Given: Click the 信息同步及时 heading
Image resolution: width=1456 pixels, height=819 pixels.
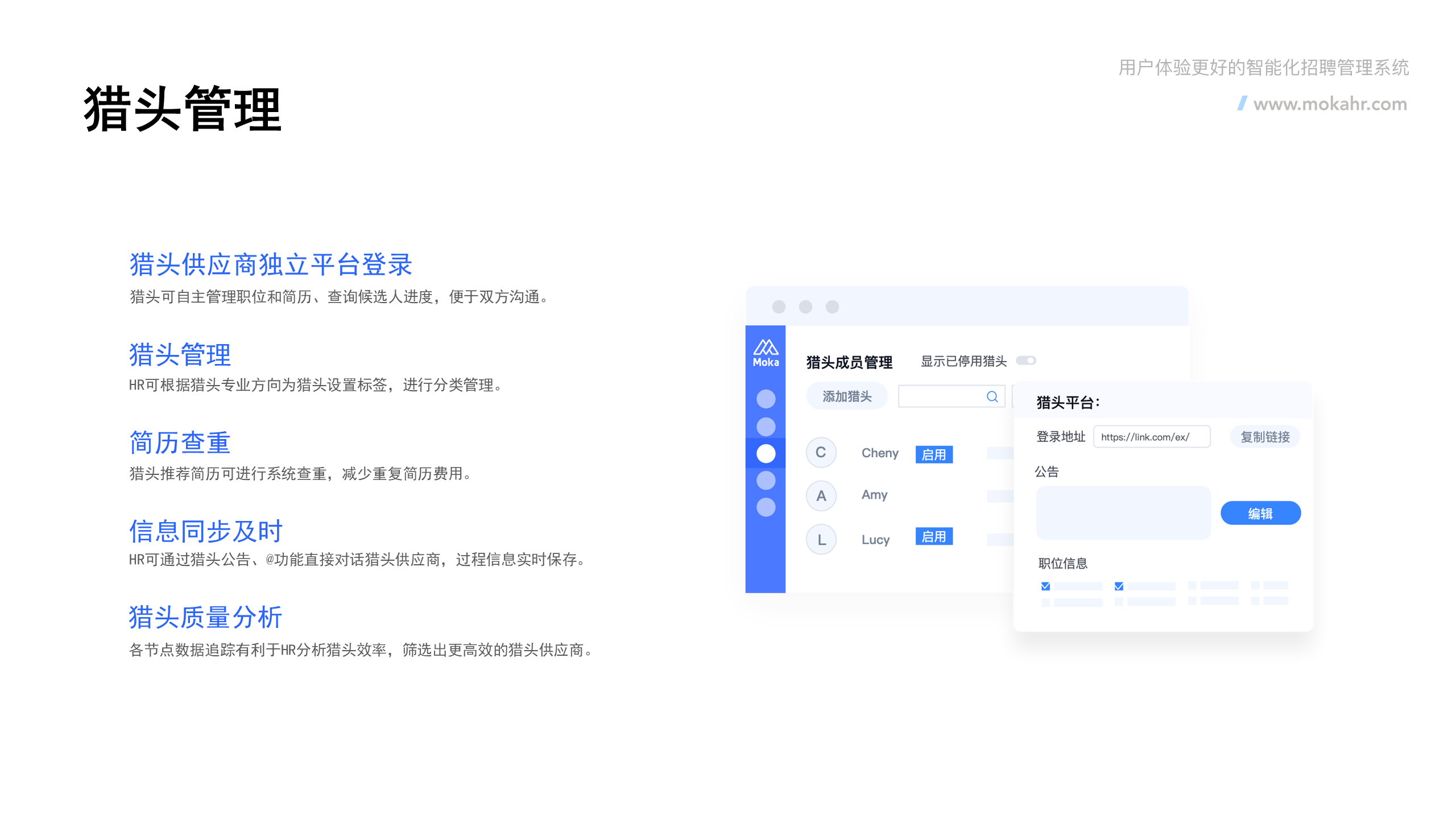Looking at the screenshot, I should tap(206, 531).
